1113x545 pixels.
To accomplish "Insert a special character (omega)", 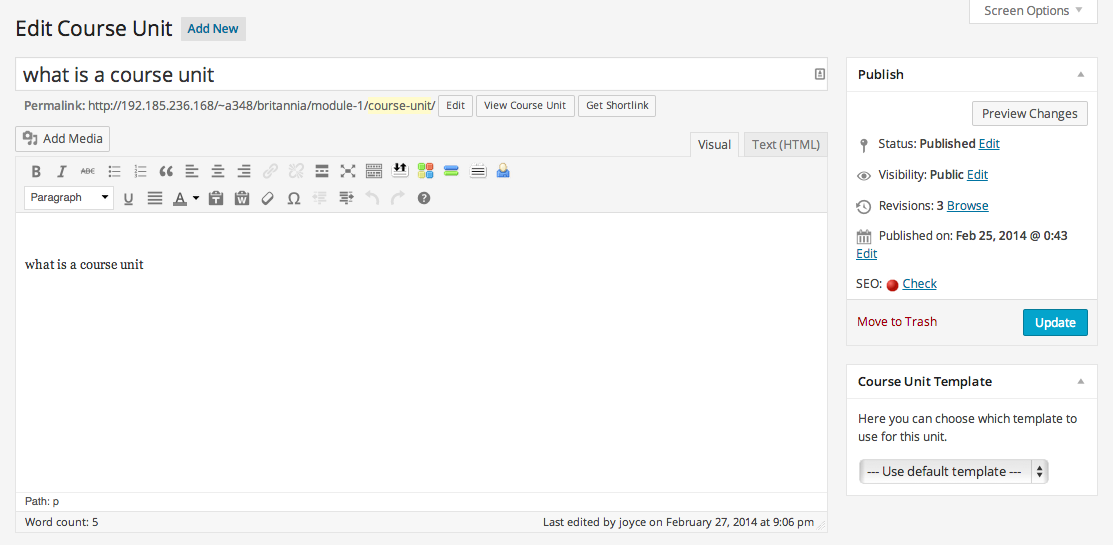I will click(x=294, y=198).
